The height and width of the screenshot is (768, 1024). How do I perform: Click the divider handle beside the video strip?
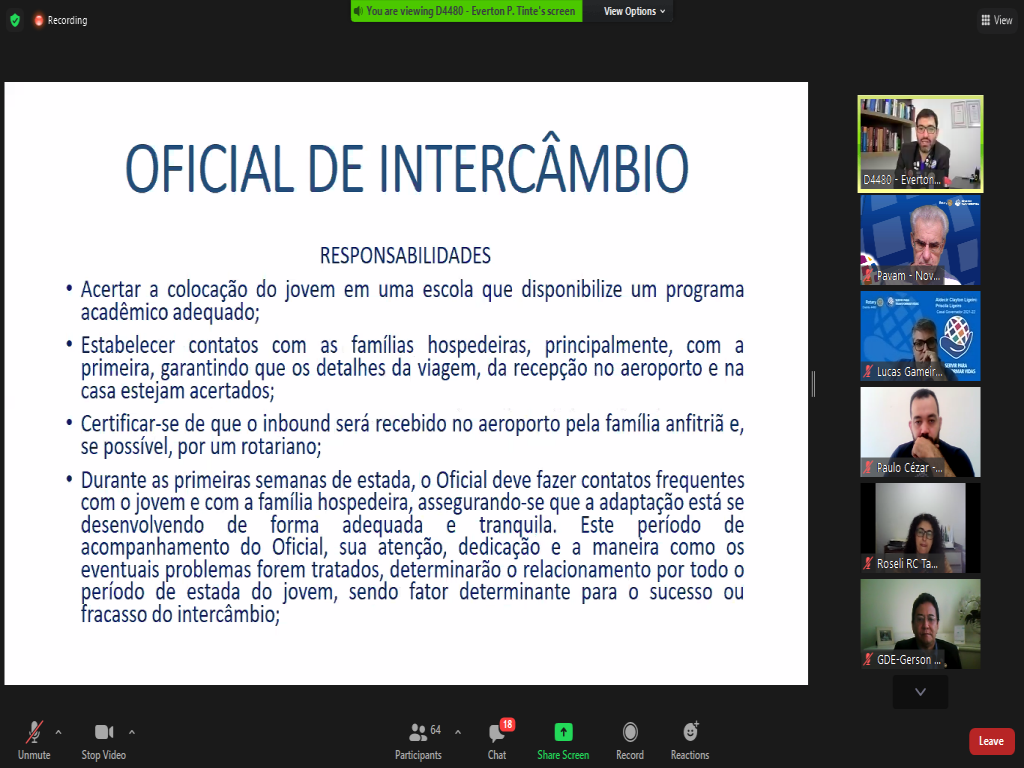814,383
